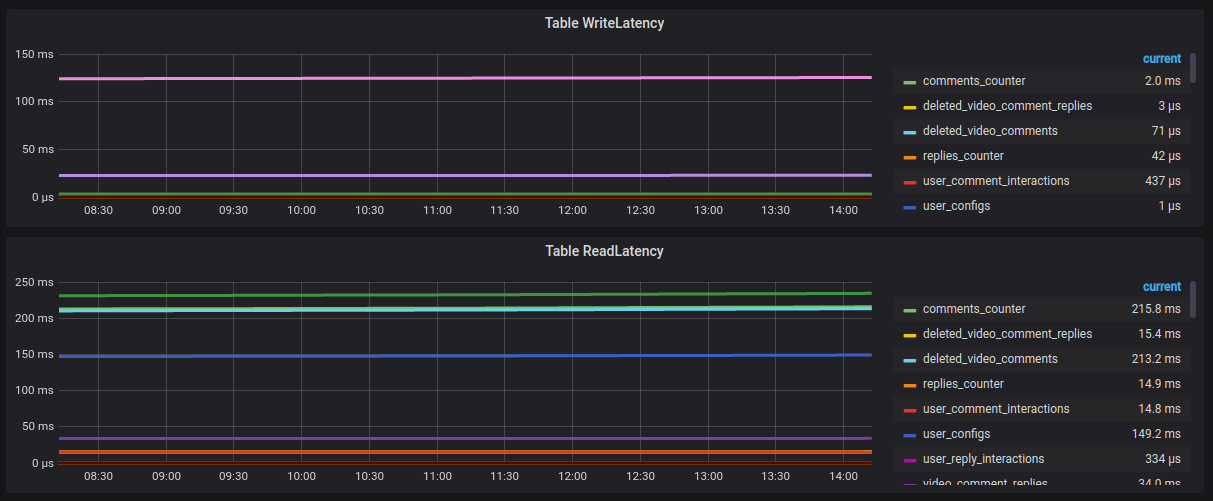Toggle comments_counter series in ReadLatency legend
This screenshot has height=501, width=1213.
(973, 309)
